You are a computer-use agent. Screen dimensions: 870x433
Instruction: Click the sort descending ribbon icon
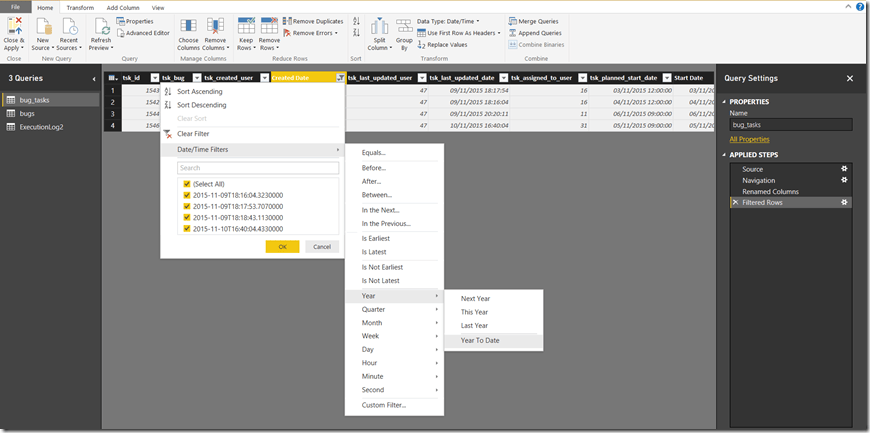(356, 33)
